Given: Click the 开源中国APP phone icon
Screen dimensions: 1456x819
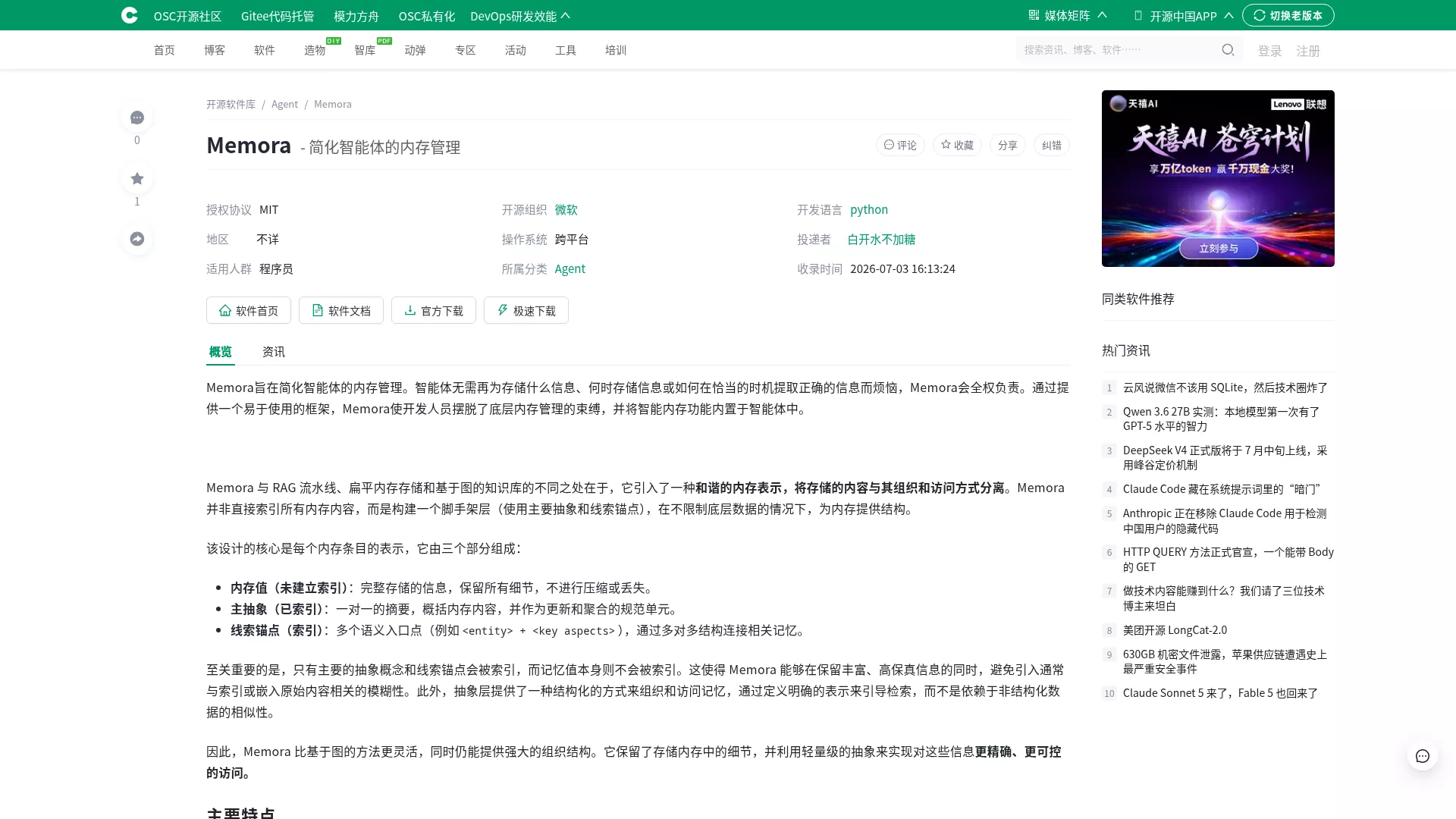Looking at the screenshot, I should pos(1138,15).
